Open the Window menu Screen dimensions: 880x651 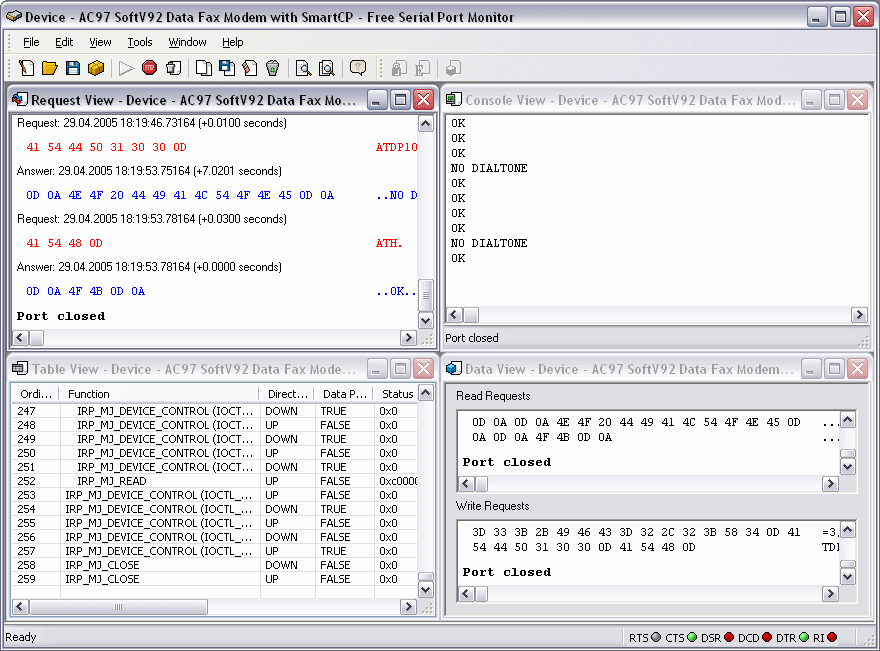click(x=187, y=42)
